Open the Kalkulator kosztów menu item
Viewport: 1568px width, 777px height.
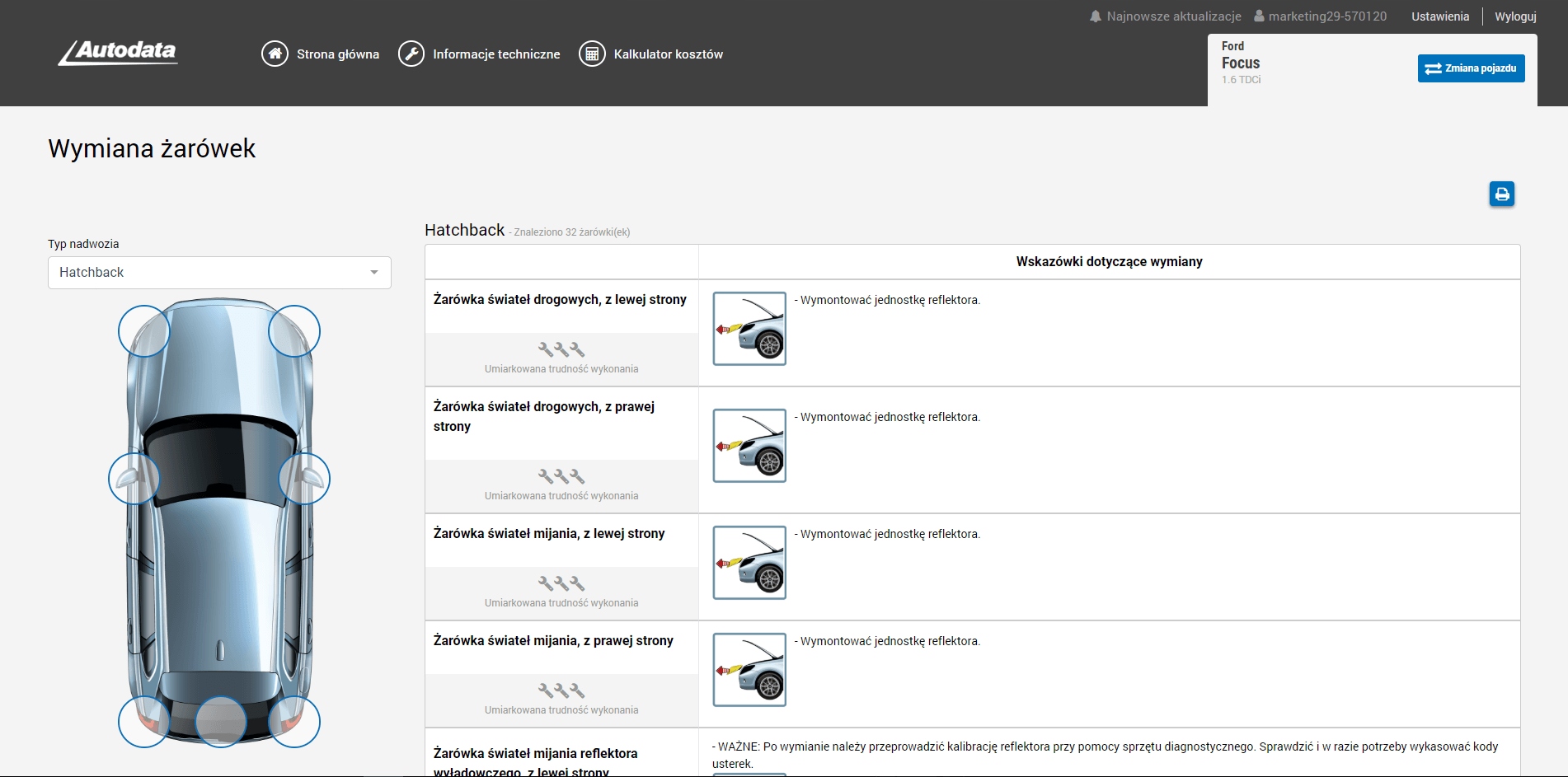(668, 54)
